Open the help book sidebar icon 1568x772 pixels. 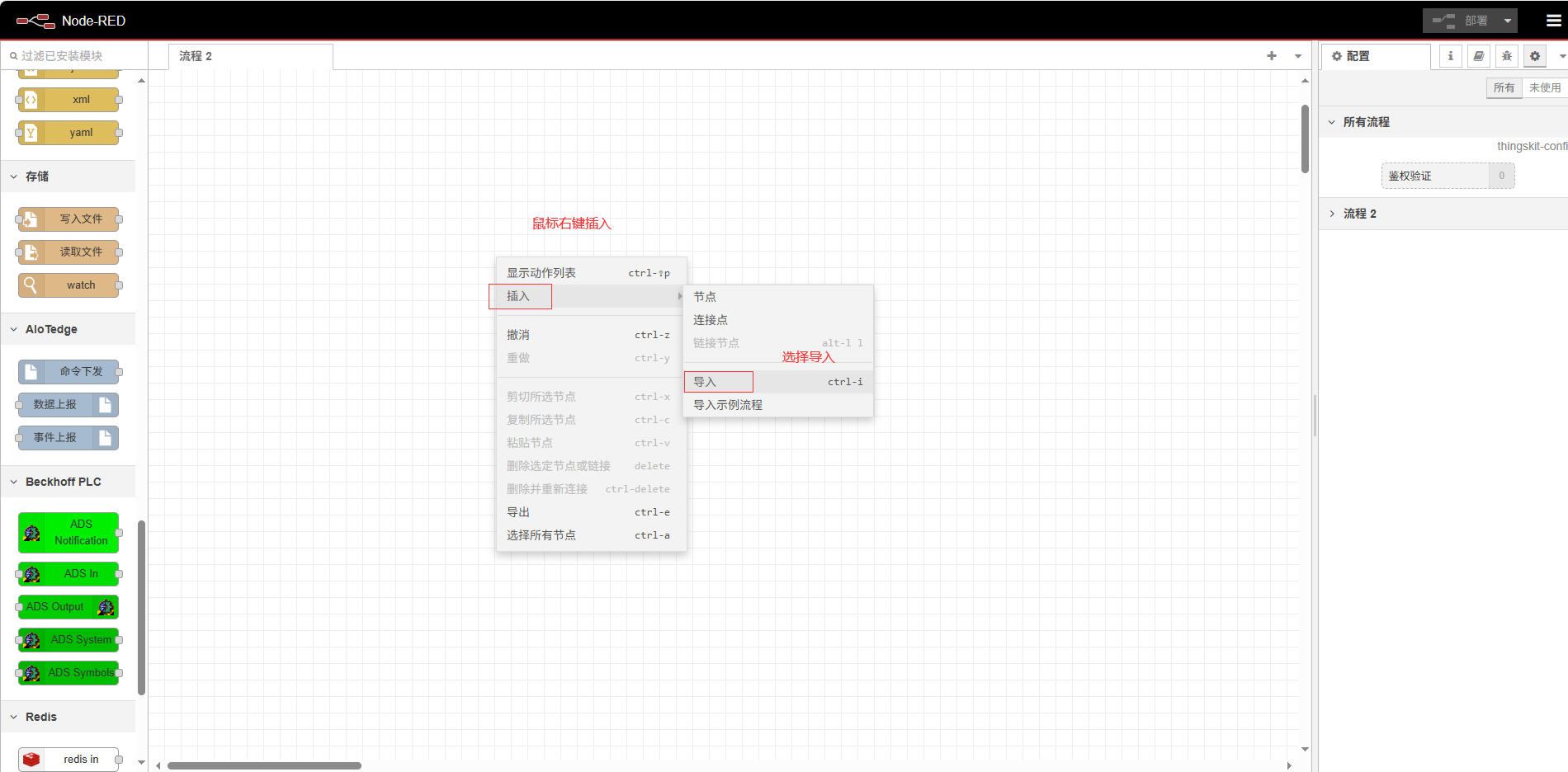coord(1478,56)
